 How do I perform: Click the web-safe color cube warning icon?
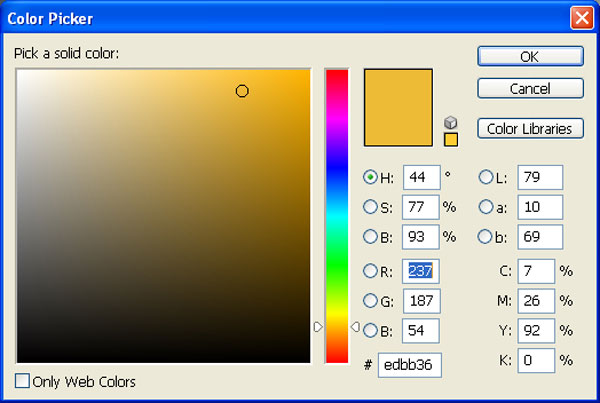[450, 122]
